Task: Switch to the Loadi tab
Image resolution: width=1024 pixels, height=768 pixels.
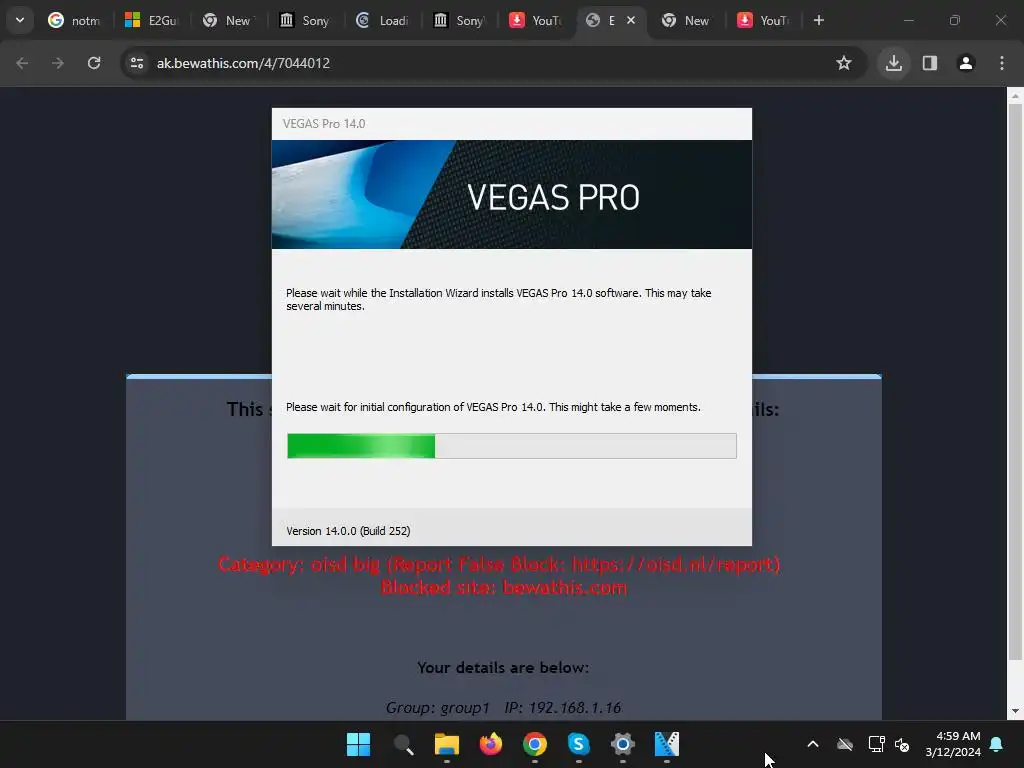Action: [x=383, y=20]
